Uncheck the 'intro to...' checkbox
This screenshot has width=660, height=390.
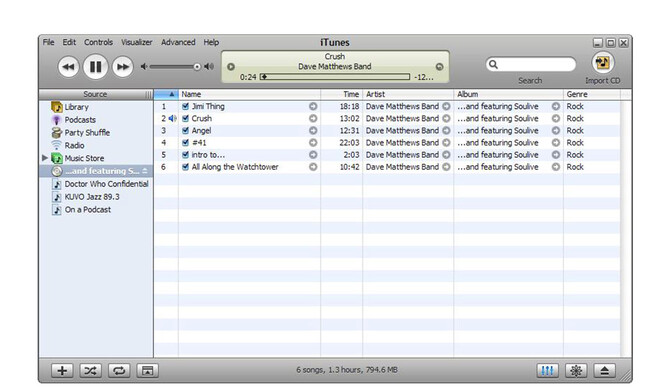(x=185, y=155)
